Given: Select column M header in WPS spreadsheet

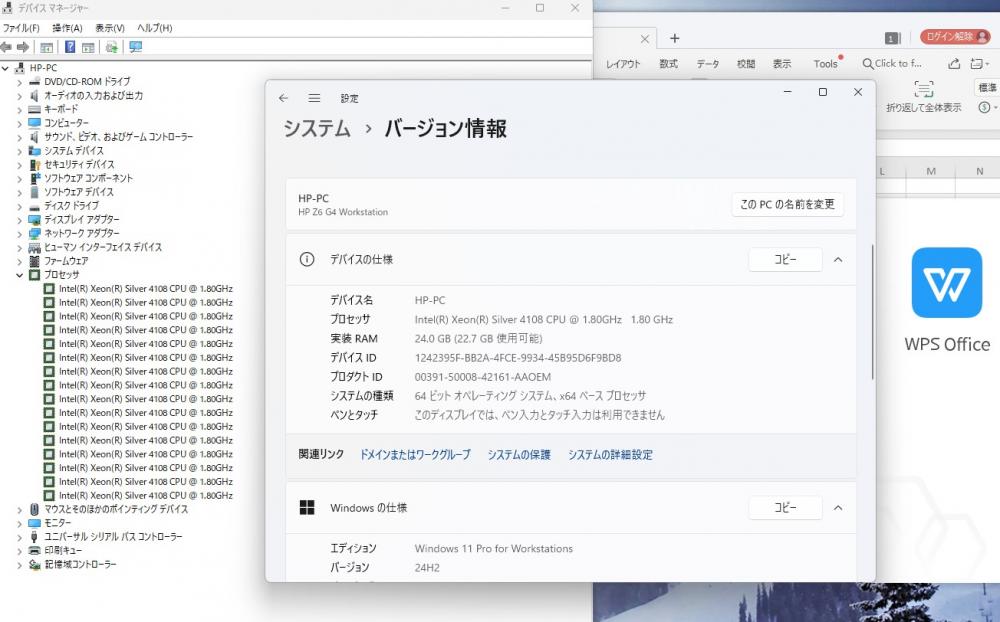Looking at the screenshot, I should coord(930,171).
